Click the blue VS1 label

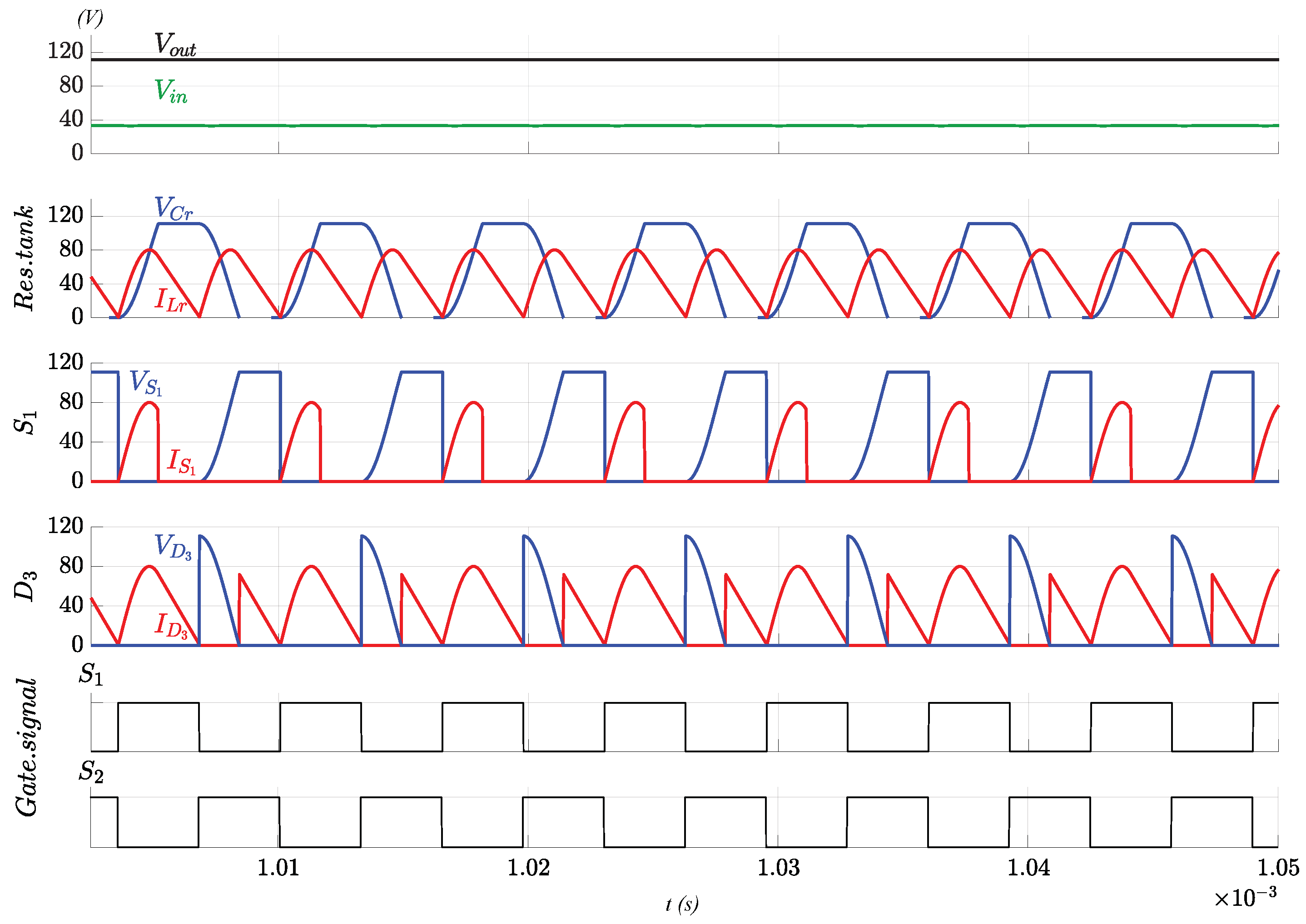click(146, 382)
